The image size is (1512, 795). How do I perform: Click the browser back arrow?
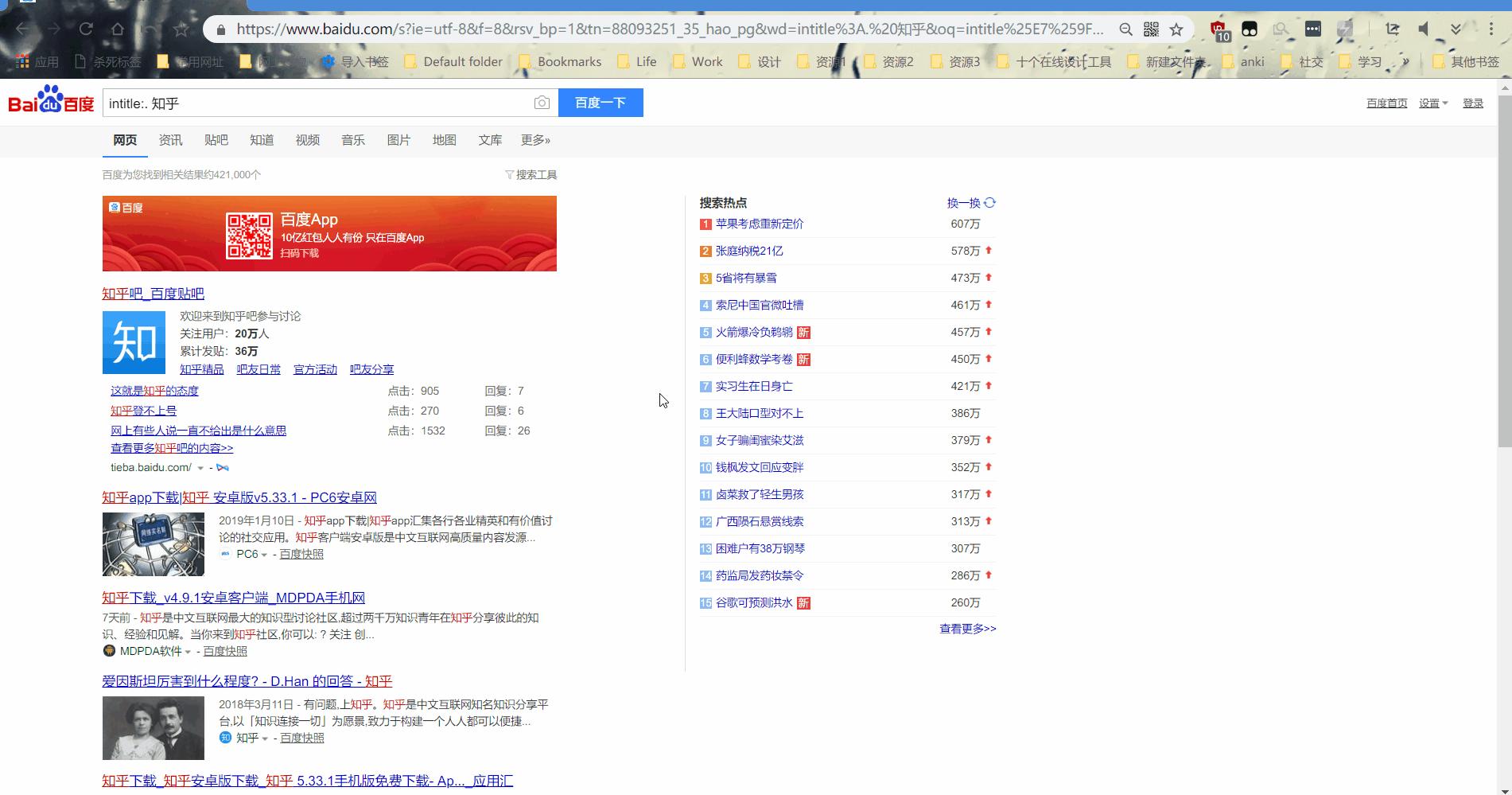click(22, 29)
